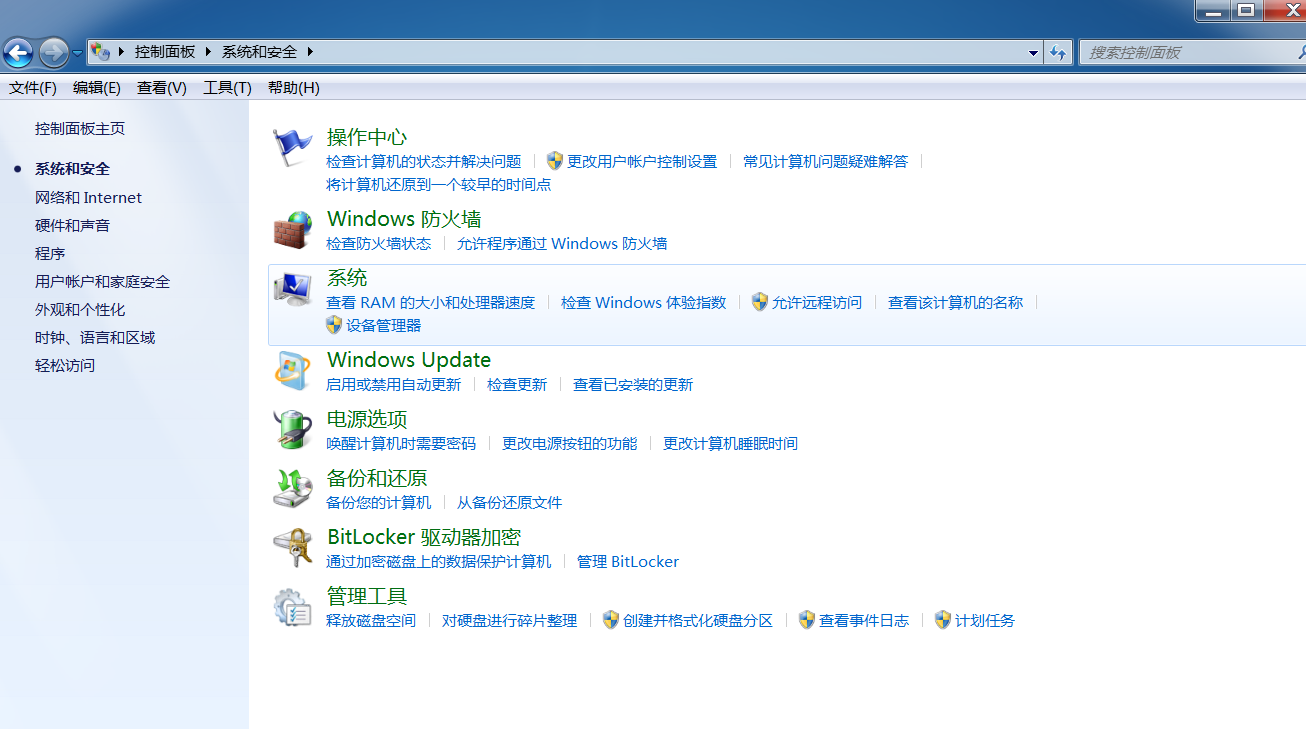
Task: Open the 操作中心 heading link
Action: click(367, 137)
